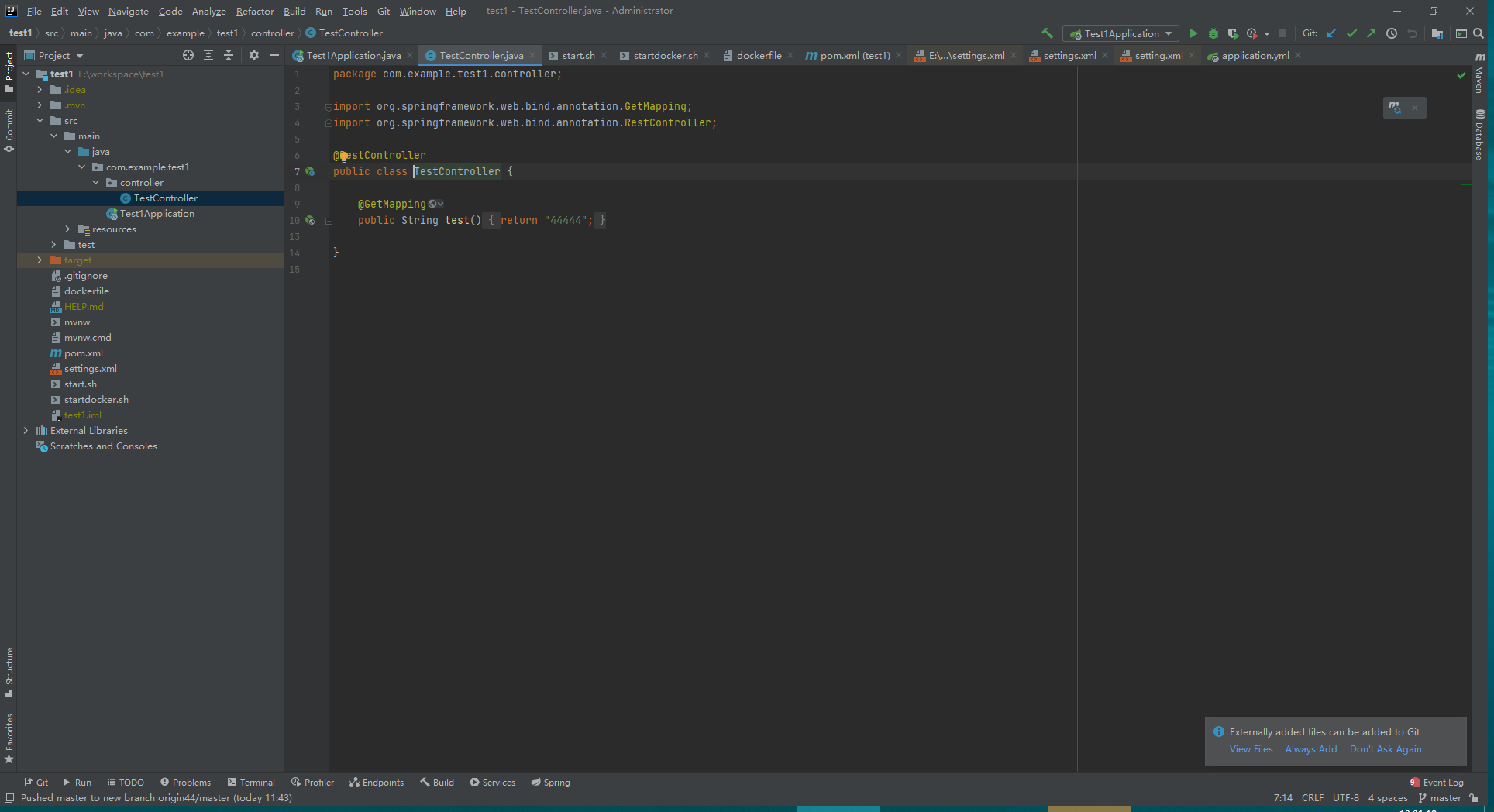Open the Run Anything icon
This screenshot has height=812, width=1494.
point(1461,33)
